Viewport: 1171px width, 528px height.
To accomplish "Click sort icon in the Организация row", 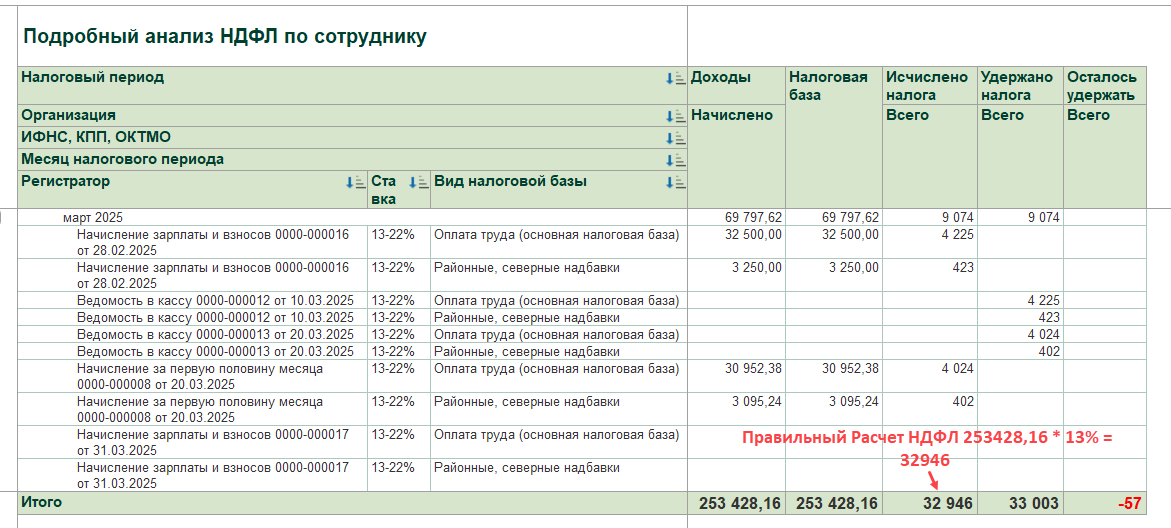I will tap(675, 116).
